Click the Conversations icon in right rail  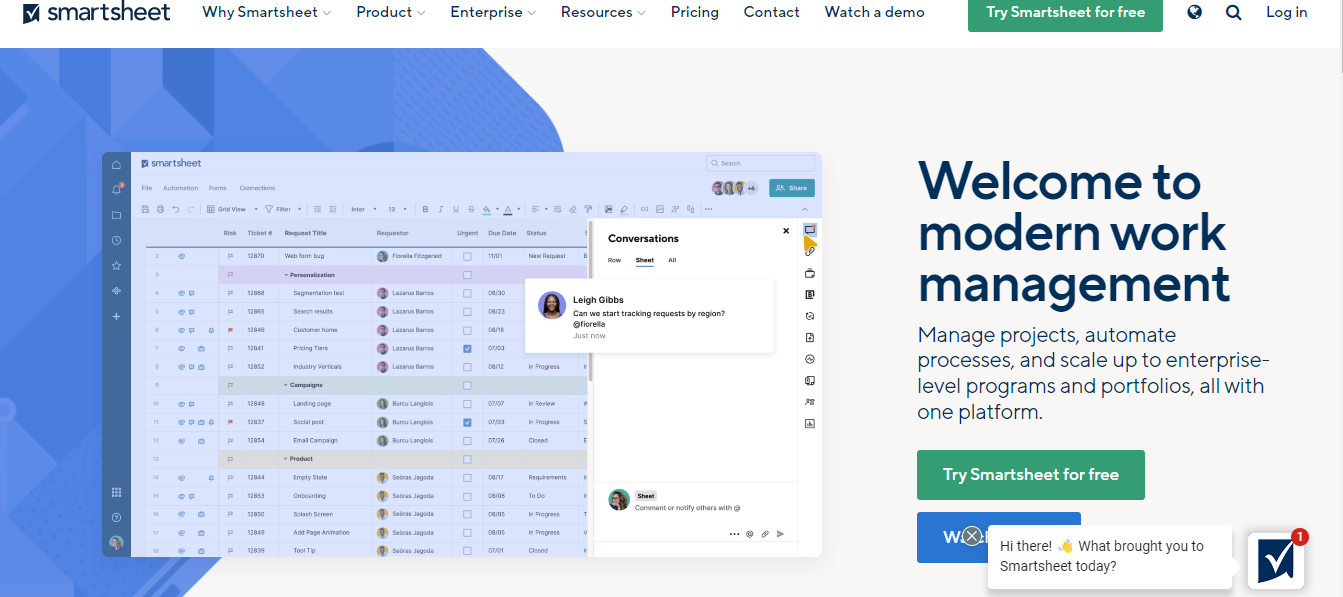pos(810,230)
